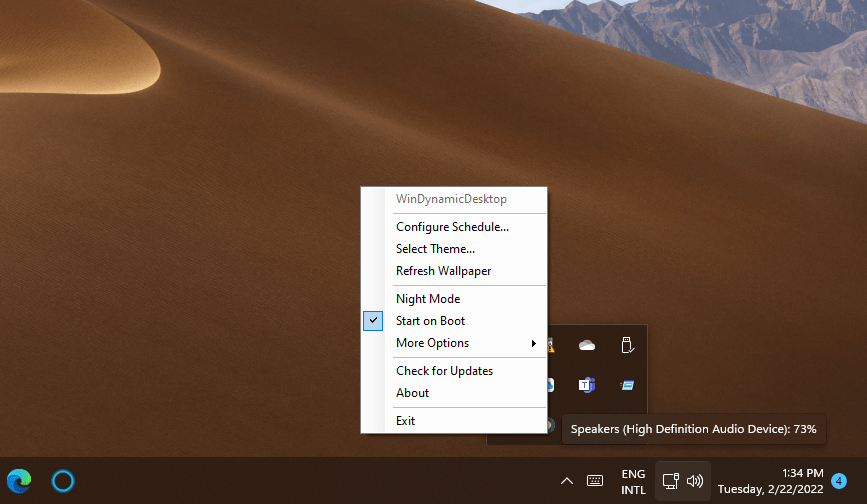Viewport: 867px width, 504px height.
Task: Open Cortana from the taskbar
Action: pyautogui.click(x=62, y=481)
